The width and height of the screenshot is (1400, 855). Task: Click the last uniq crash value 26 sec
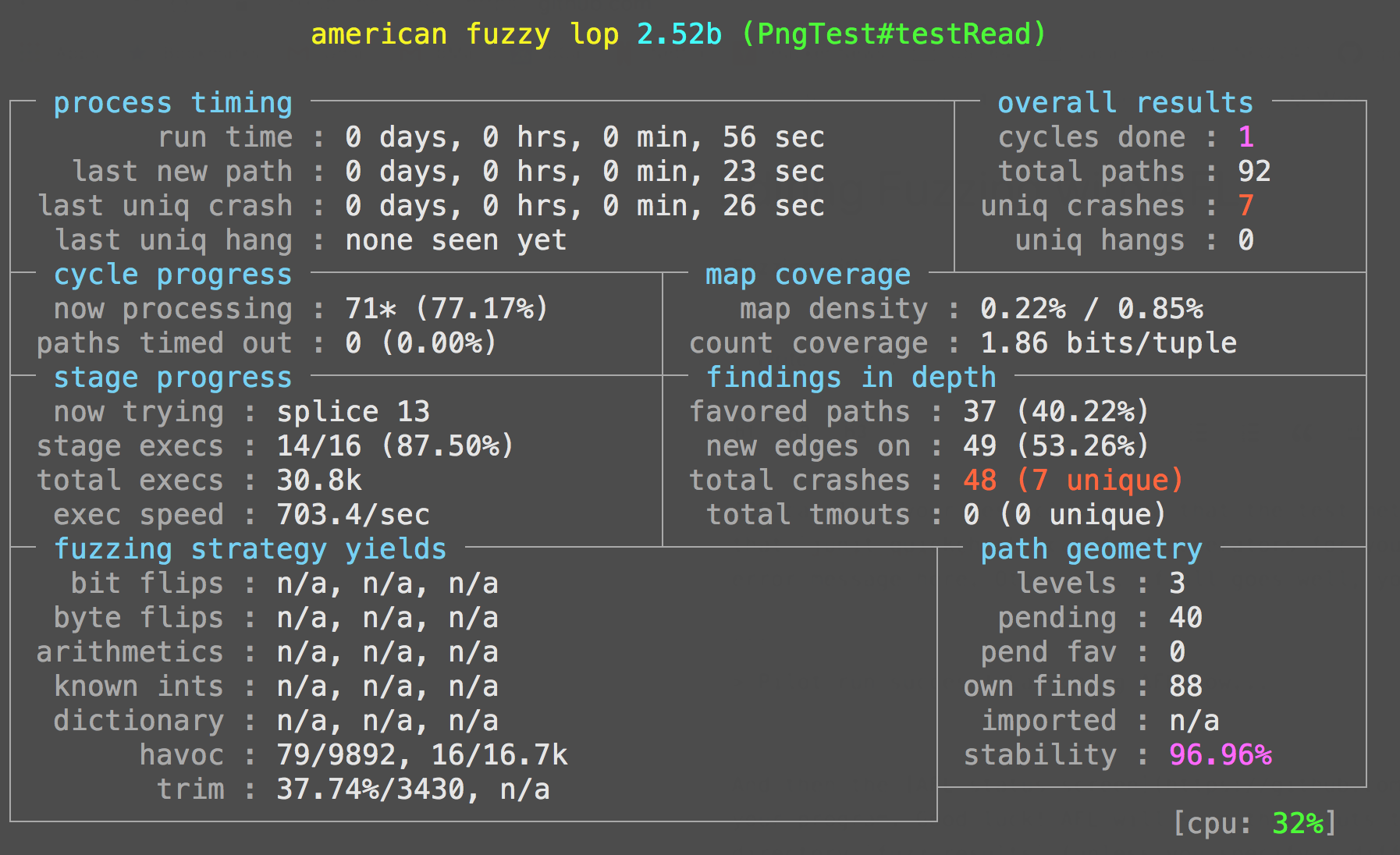(x=585, y=206)
